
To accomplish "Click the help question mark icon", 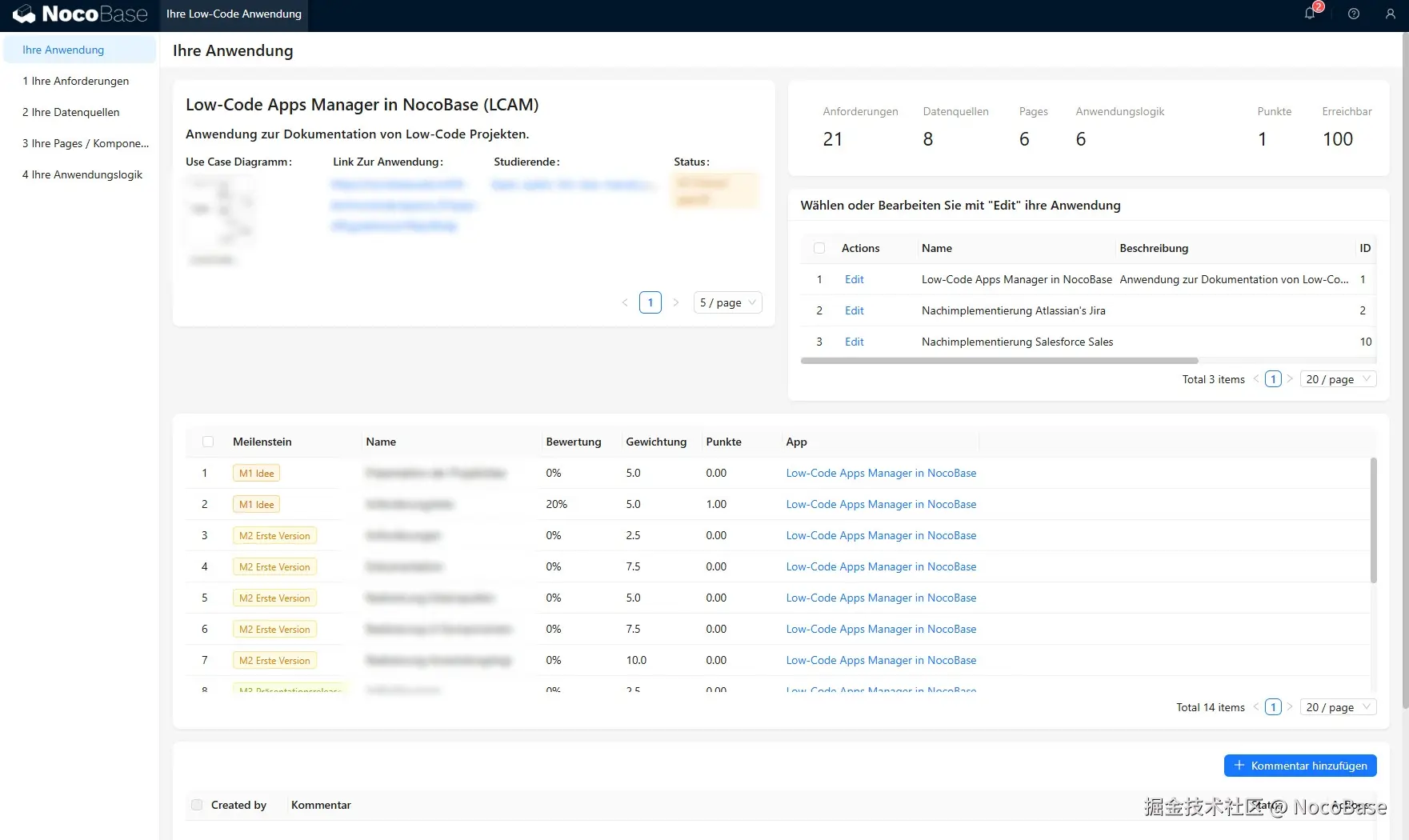I will [x=1354, y=14].
